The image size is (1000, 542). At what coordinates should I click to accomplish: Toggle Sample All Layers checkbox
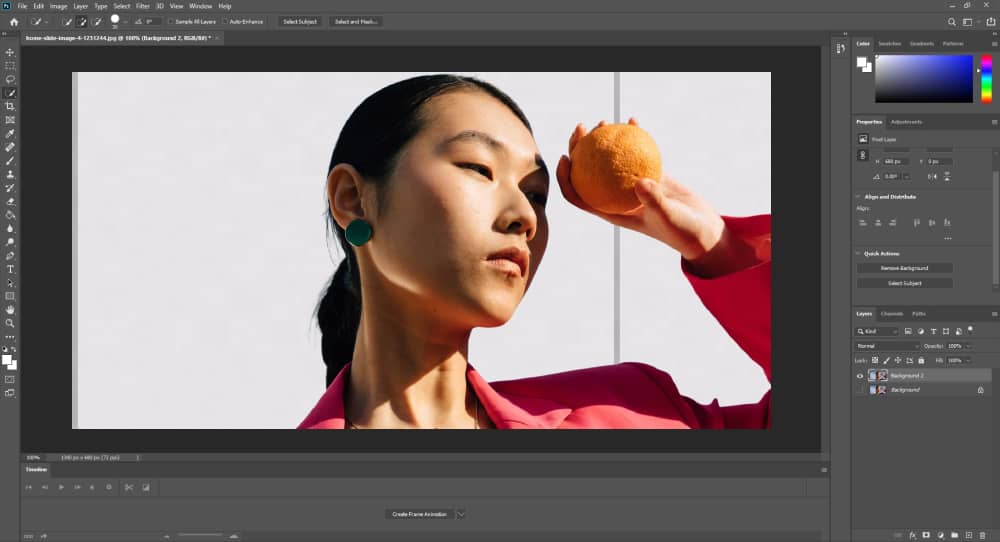[170, 22]
